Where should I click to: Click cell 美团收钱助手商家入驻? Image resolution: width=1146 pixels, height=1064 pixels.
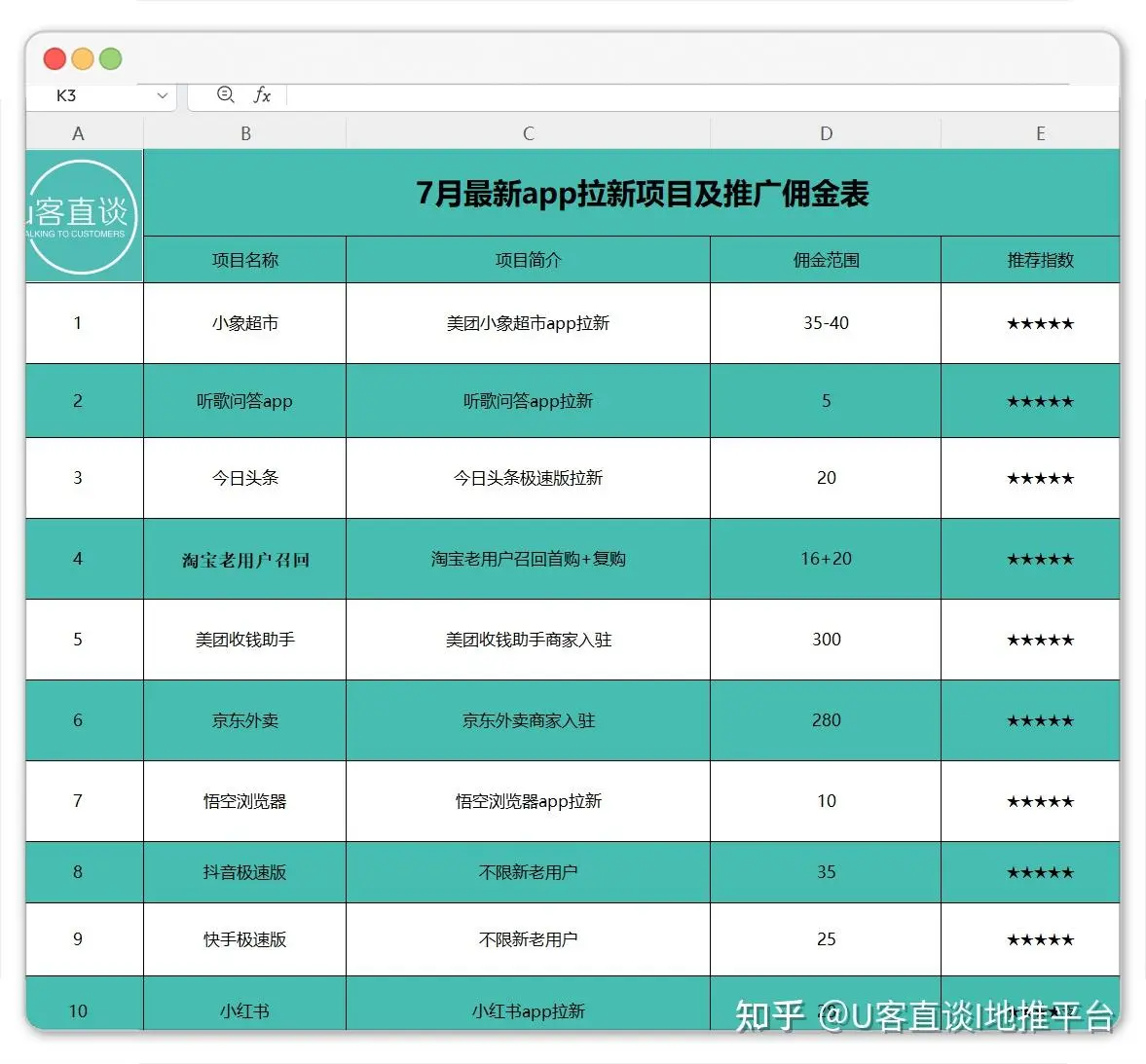click(x=529, y=640)
